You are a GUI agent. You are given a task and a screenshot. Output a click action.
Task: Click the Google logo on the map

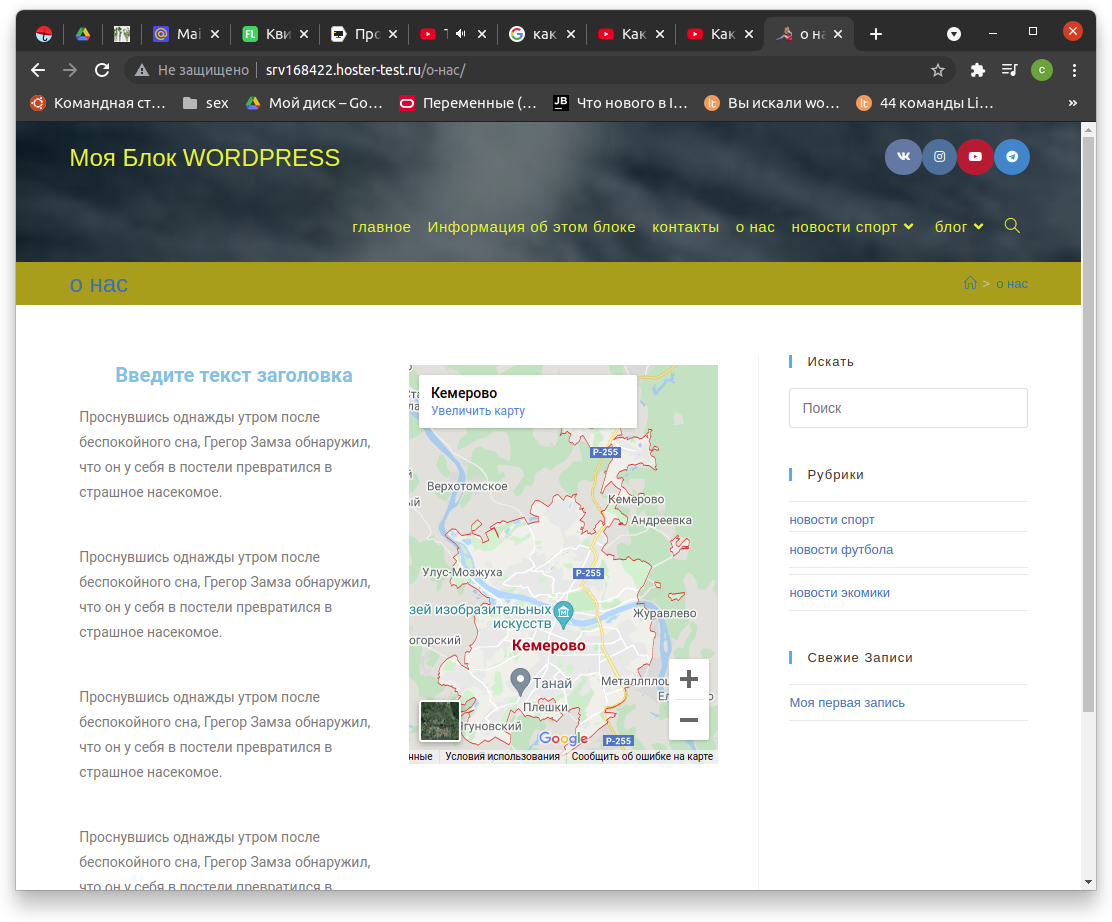(563, 738)
